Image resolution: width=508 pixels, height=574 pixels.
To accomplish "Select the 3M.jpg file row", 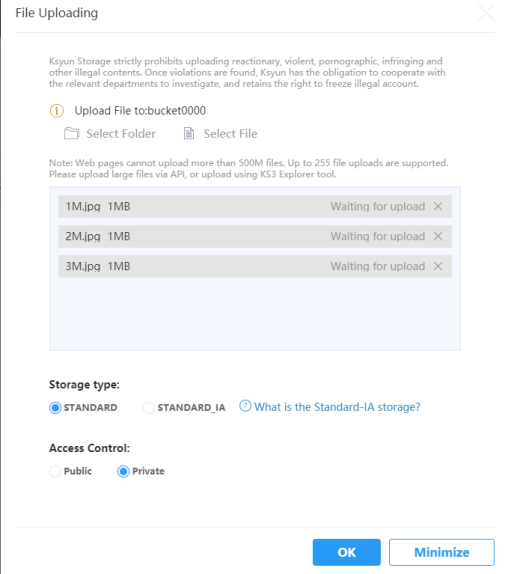I will (x=255, y=266).
